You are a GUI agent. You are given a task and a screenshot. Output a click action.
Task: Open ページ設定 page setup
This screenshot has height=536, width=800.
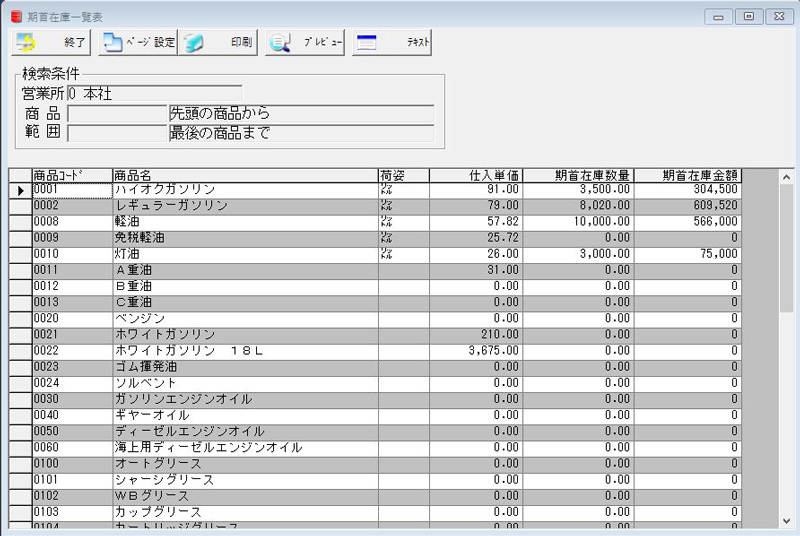[x=138, y=43]
